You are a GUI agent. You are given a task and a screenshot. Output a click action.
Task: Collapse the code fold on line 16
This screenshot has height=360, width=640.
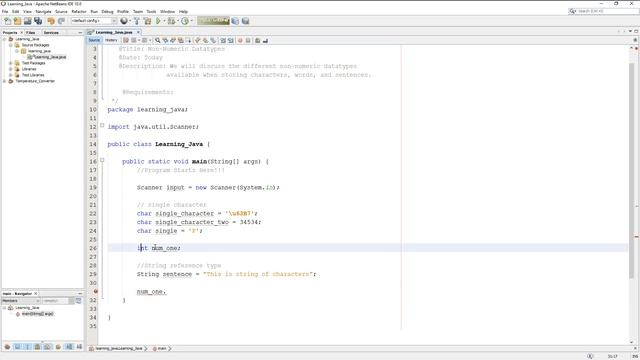tap(102, 160)
